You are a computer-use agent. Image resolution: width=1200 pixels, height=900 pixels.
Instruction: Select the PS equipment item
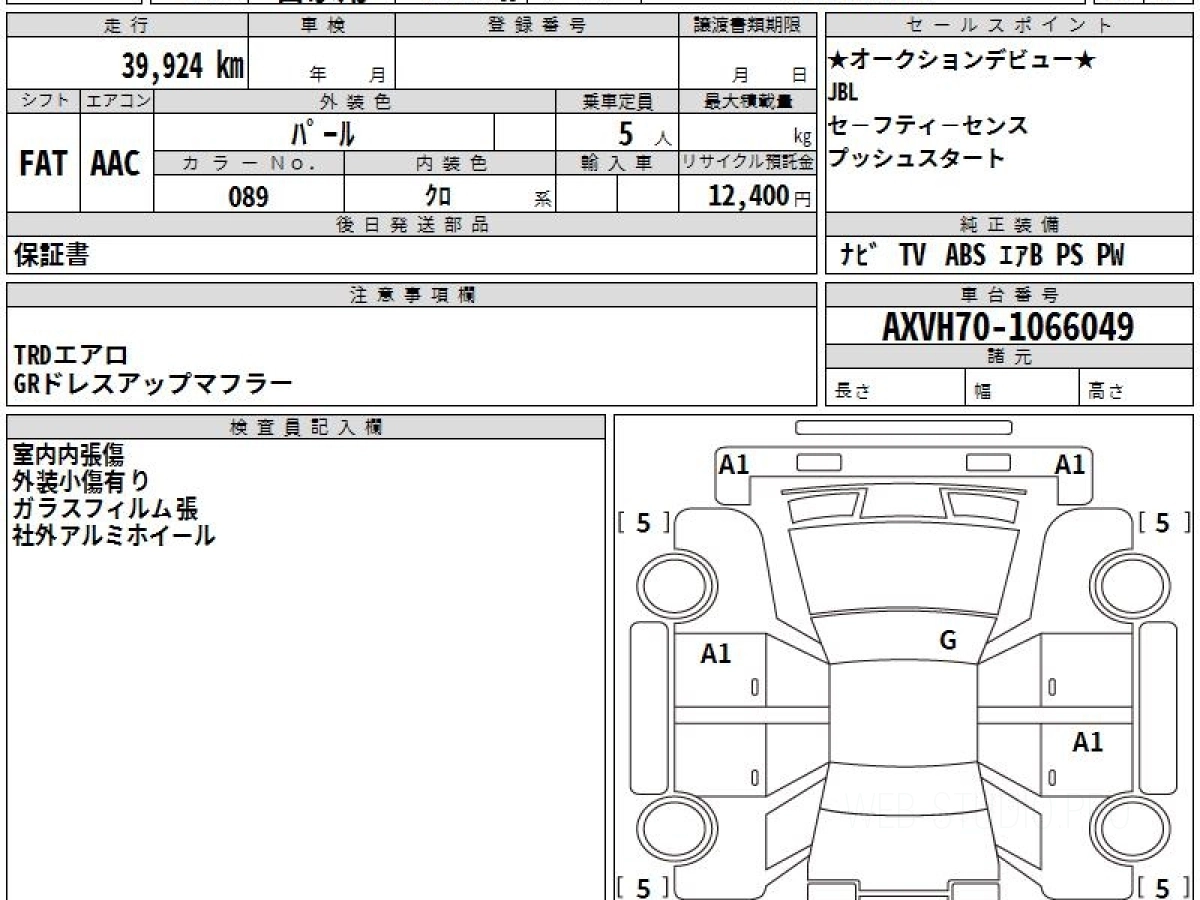pyautogui.click(x=1069, y=256)
